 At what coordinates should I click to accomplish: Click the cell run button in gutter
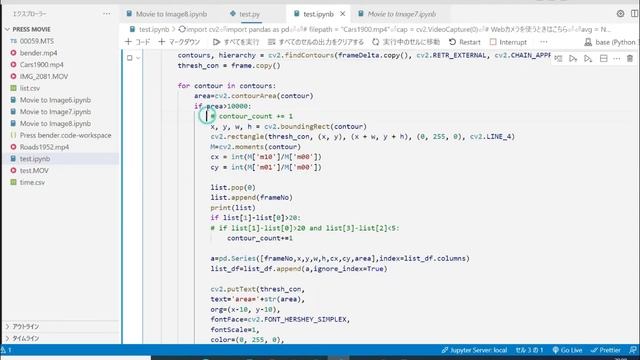pyautogui.click(x=130, y=58)
